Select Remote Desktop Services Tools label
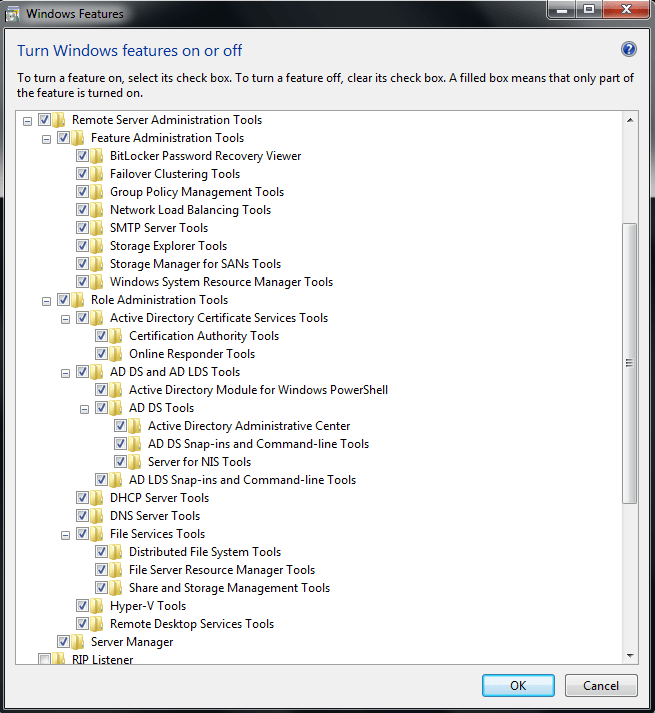Screen dimensions: 655x713 [192, 624]
